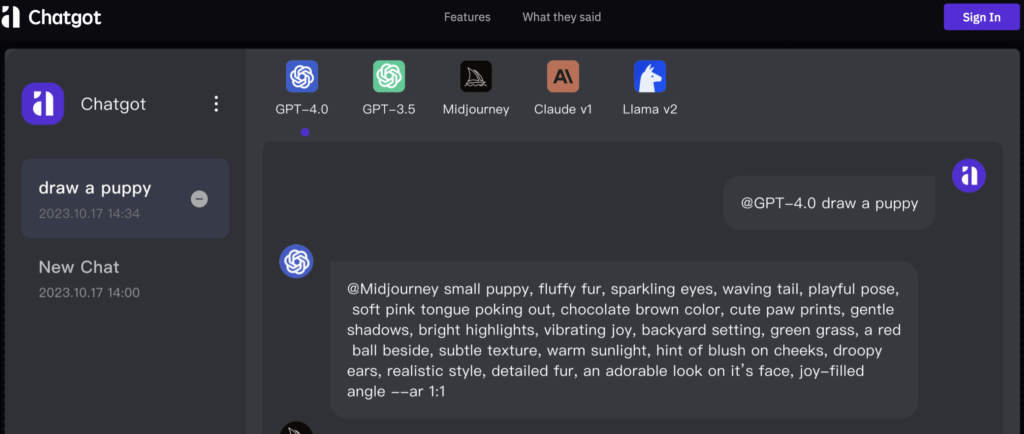
Task: Switch to the GPT-3.5 tab label
Action: [389, 110]
